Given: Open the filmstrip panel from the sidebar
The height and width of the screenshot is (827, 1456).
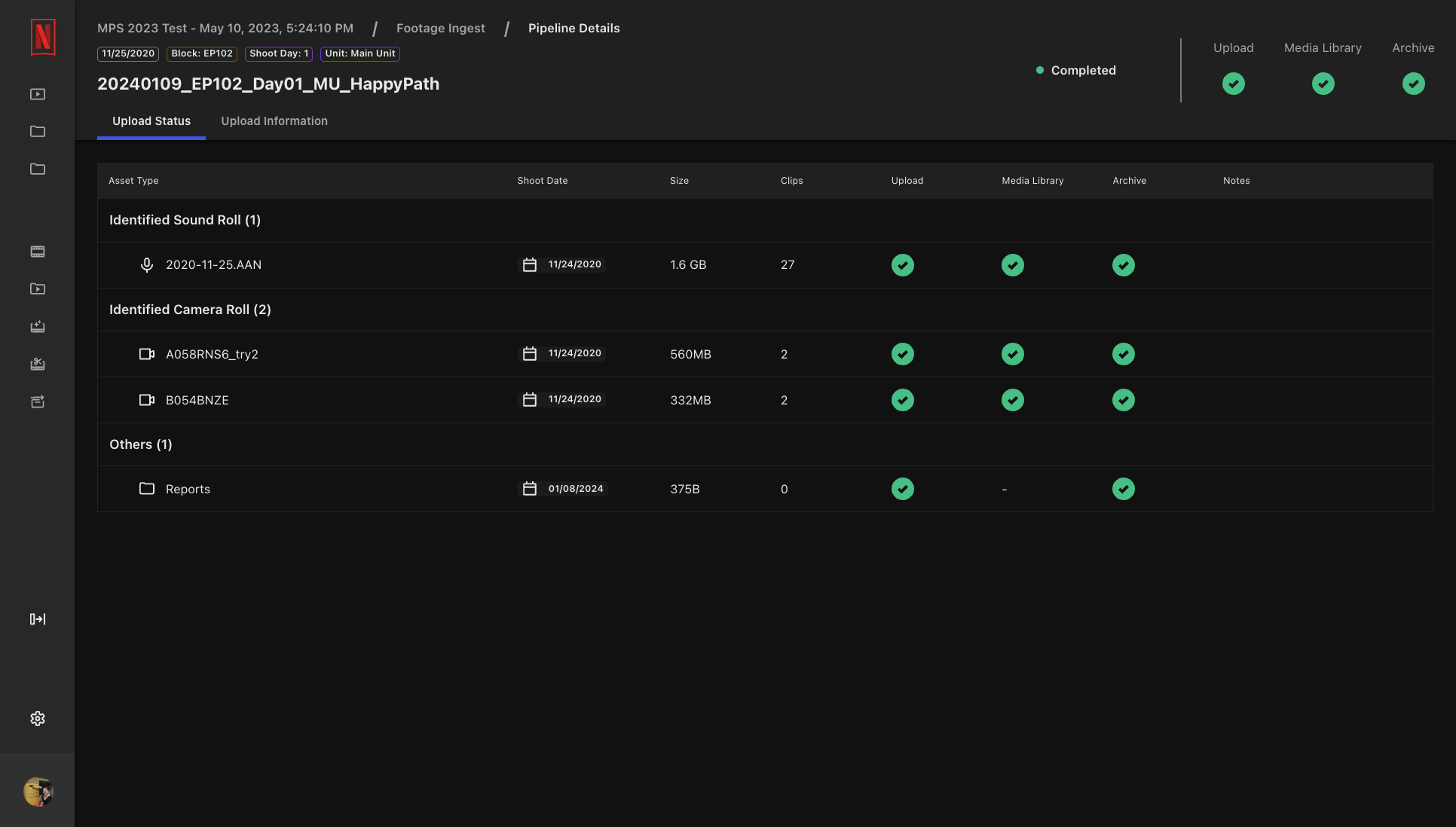Looking at the screenshot, I should click(x=37, y=252).
